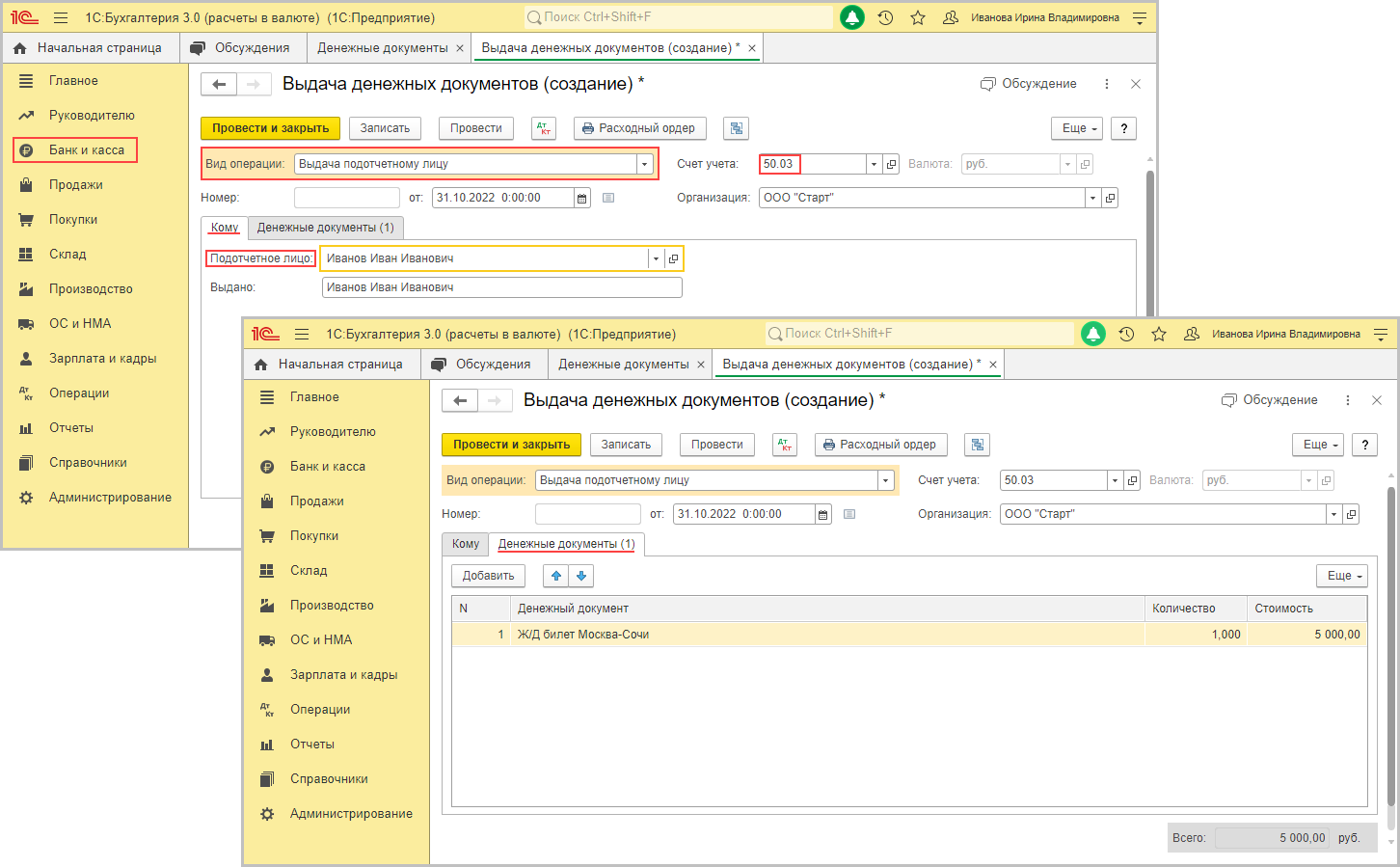This screenshot has height=867, width=1400.
Task: Open favorites star in the back window
Action: coord(918,17)
